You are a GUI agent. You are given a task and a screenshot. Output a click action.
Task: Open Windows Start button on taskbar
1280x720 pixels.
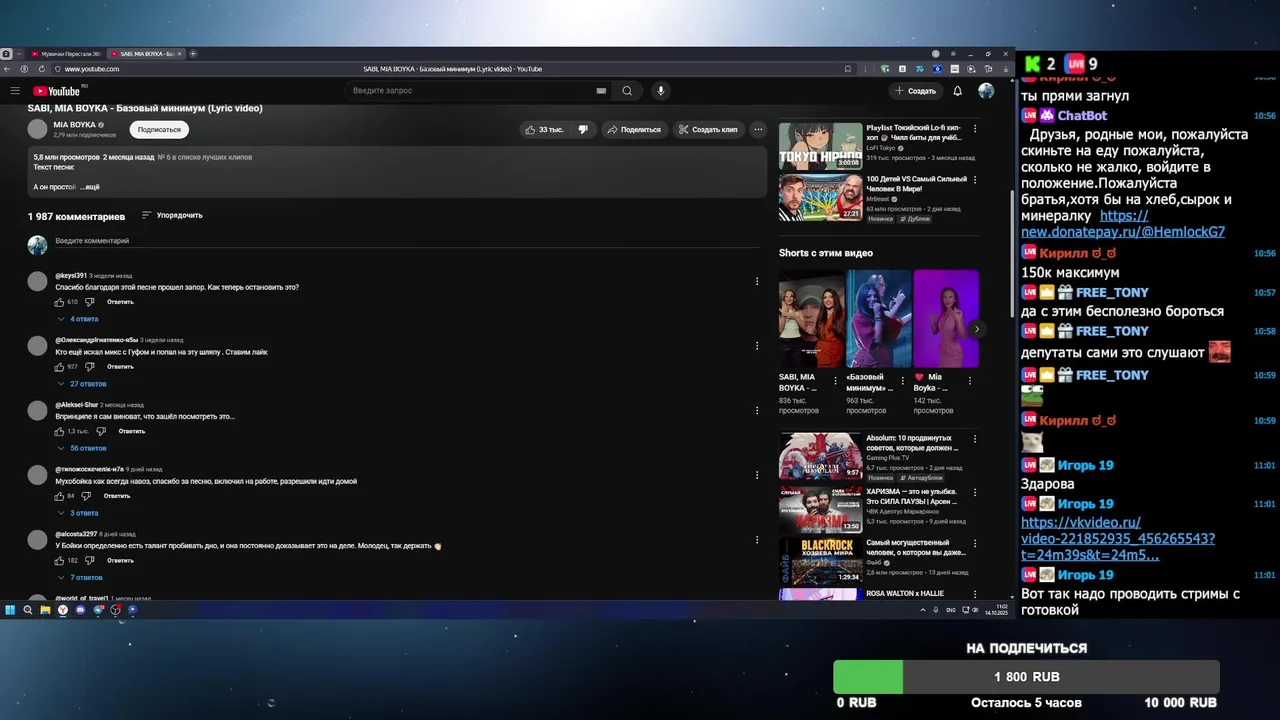click(10, 610)
